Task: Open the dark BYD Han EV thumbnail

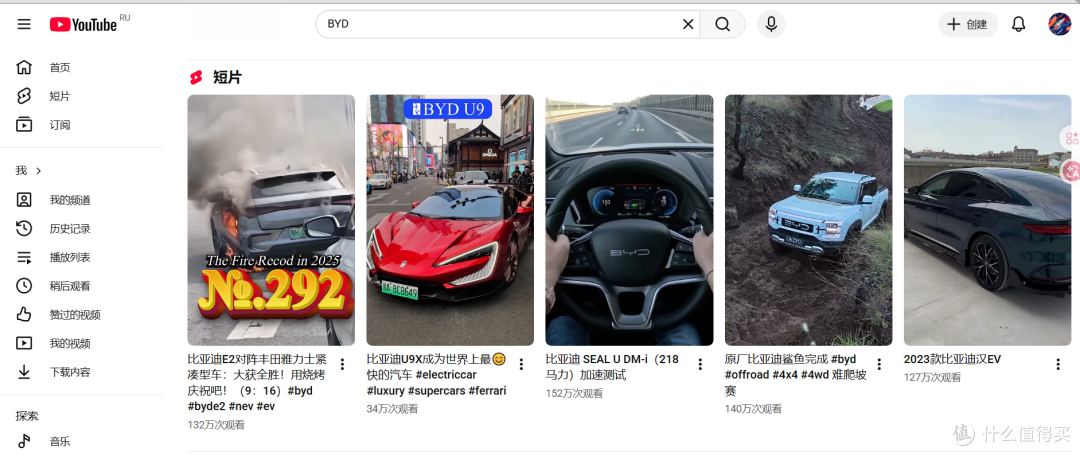Action: coord(987,220)
